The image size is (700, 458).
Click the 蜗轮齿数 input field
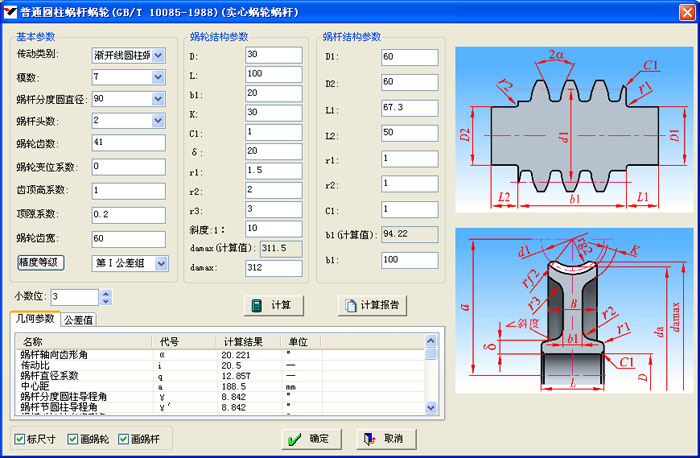click(x=128, y=142)
